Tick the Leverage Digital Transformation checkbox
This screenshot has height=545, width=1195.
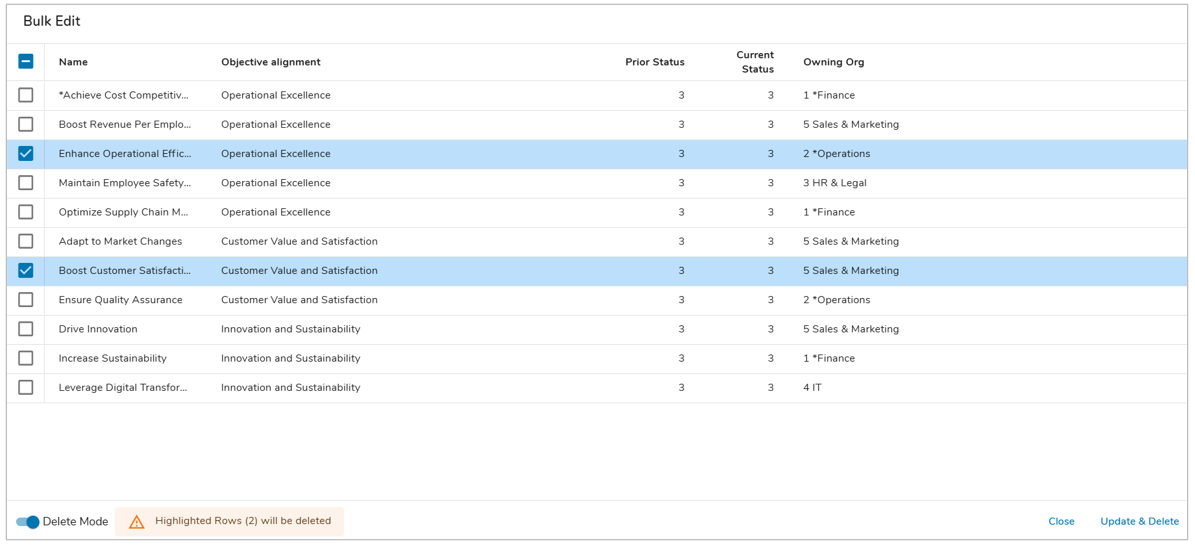(x=26, y=388)
